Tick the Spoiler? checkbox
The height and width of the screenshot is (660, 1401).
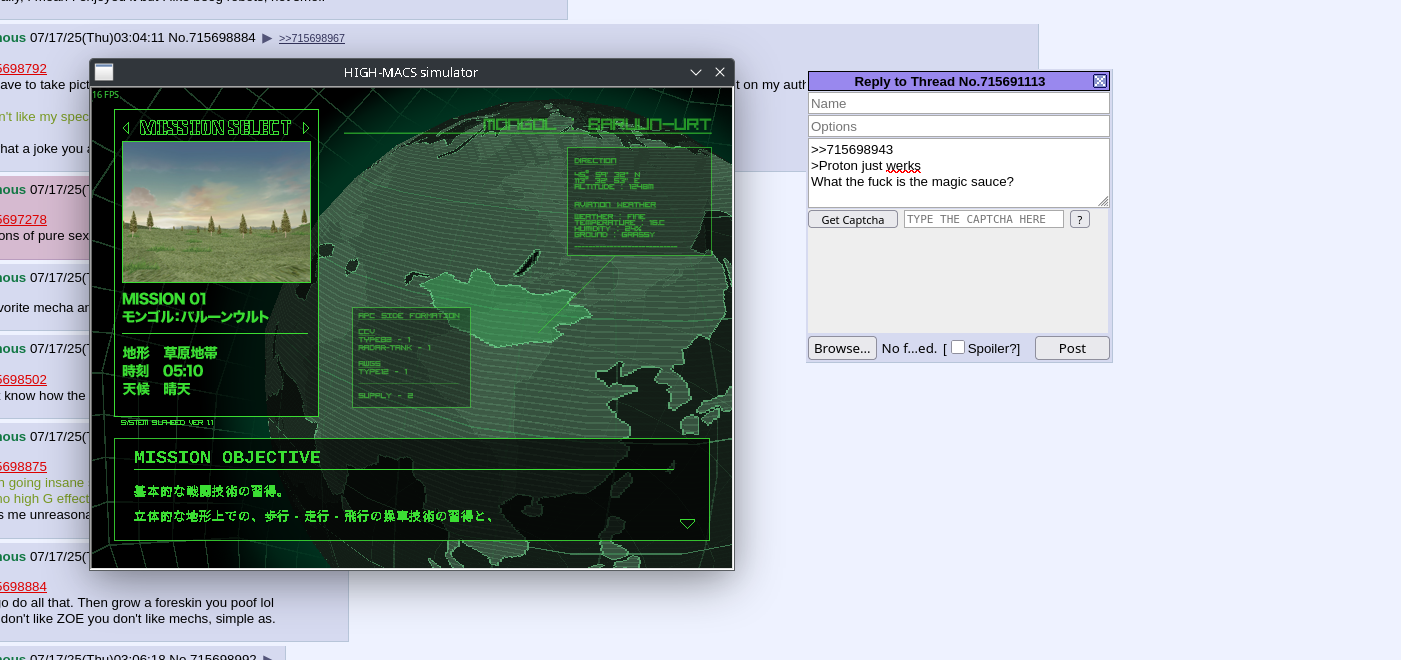(958, 347)
